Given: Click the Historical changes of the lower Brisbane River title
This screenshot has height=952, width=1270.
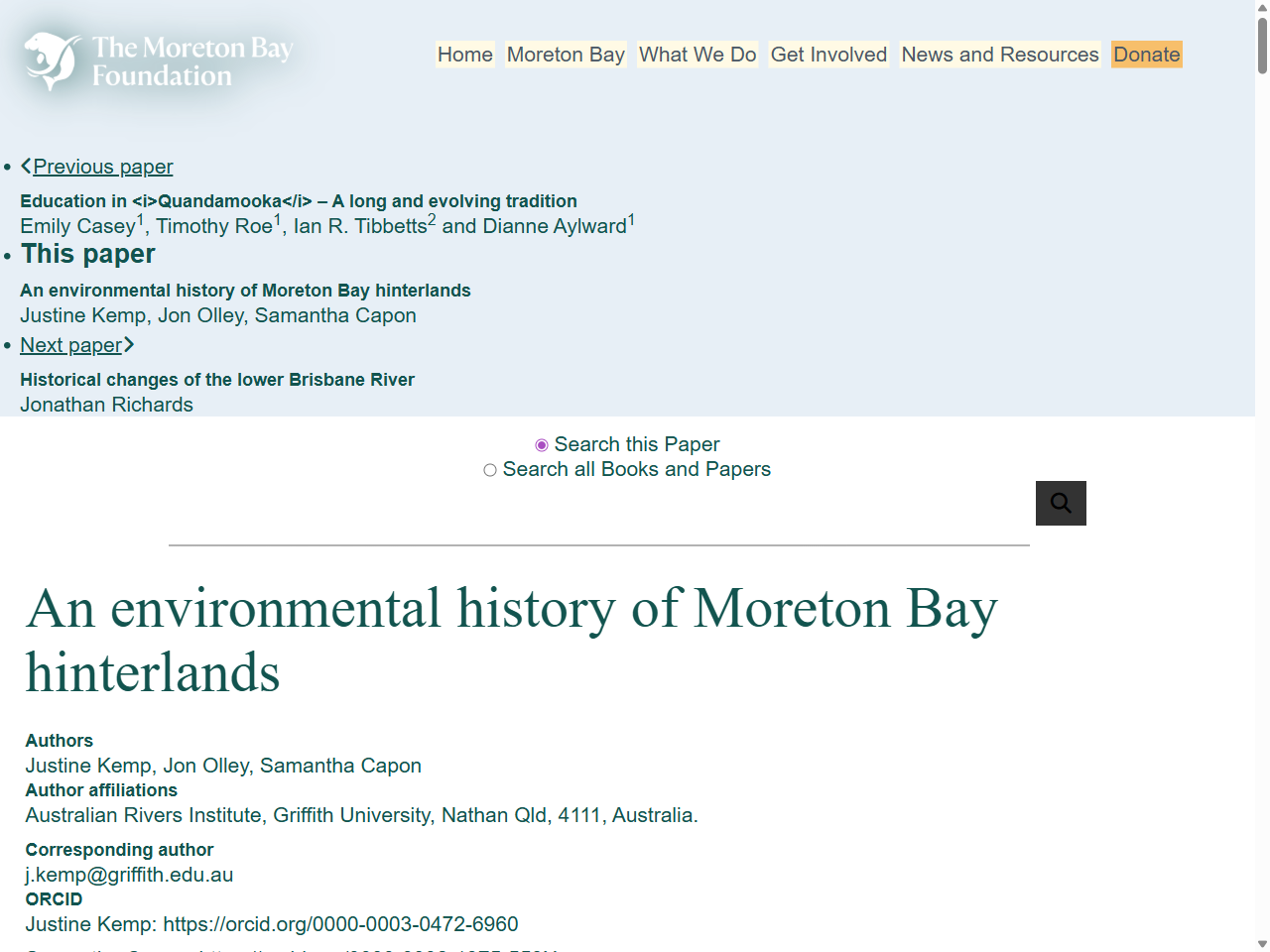Looking at the screenshot, I should 217,380.
